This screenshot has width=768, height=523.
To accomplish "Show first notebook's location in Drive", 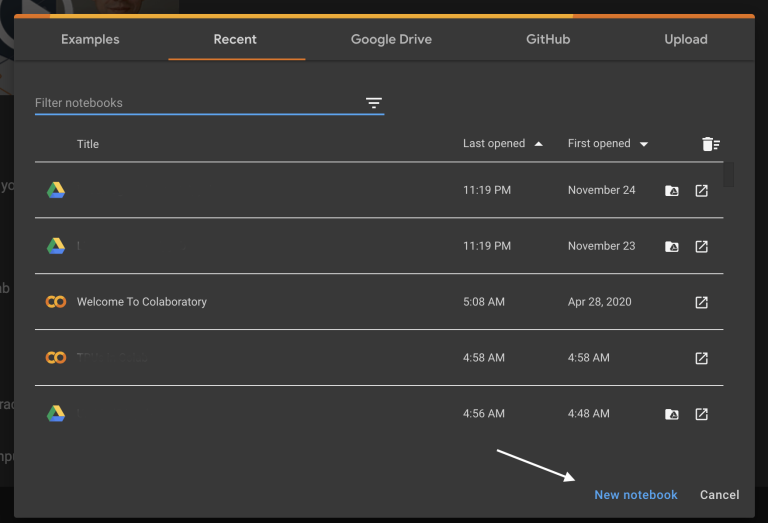I will point(672,190).
